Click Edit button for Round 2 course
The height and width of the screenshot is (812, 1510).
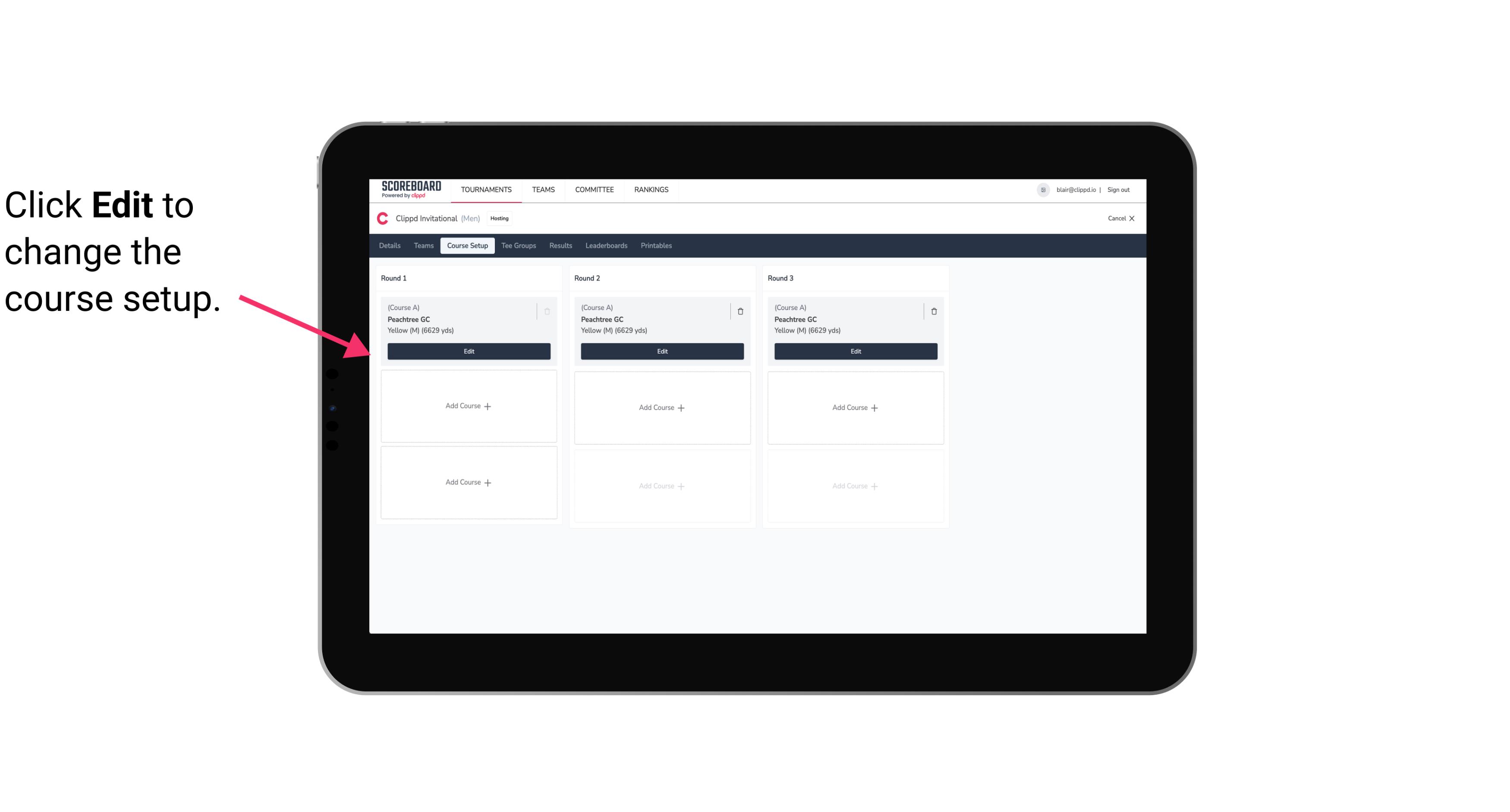661,350
